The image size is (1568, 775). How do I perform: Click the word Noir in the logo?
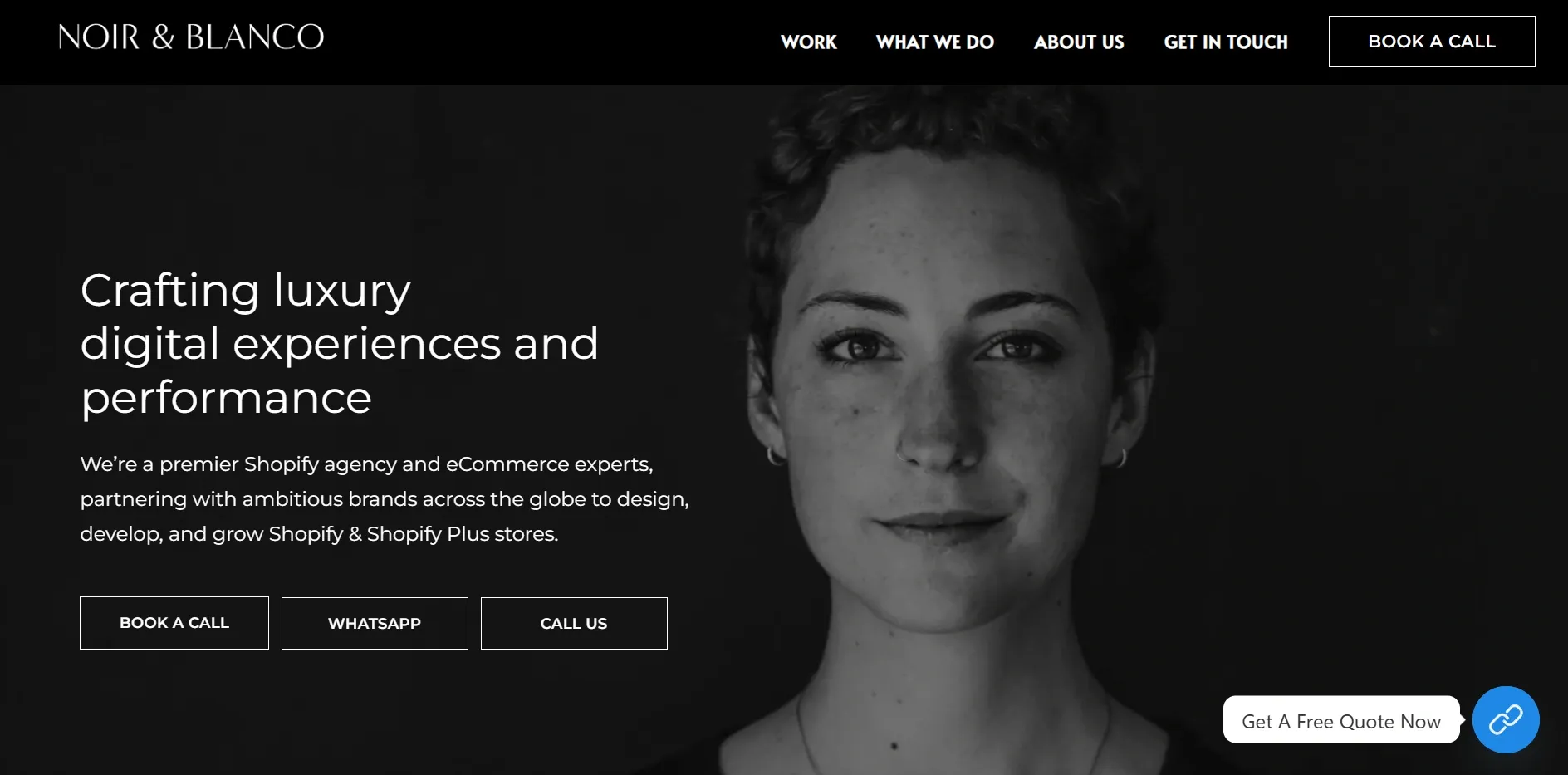tap(99, 37)
